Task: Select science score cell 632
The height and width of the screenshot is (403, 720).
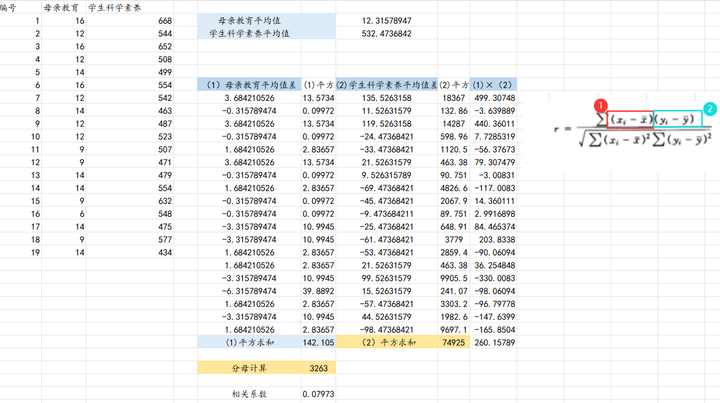Action: pos(129,201)
